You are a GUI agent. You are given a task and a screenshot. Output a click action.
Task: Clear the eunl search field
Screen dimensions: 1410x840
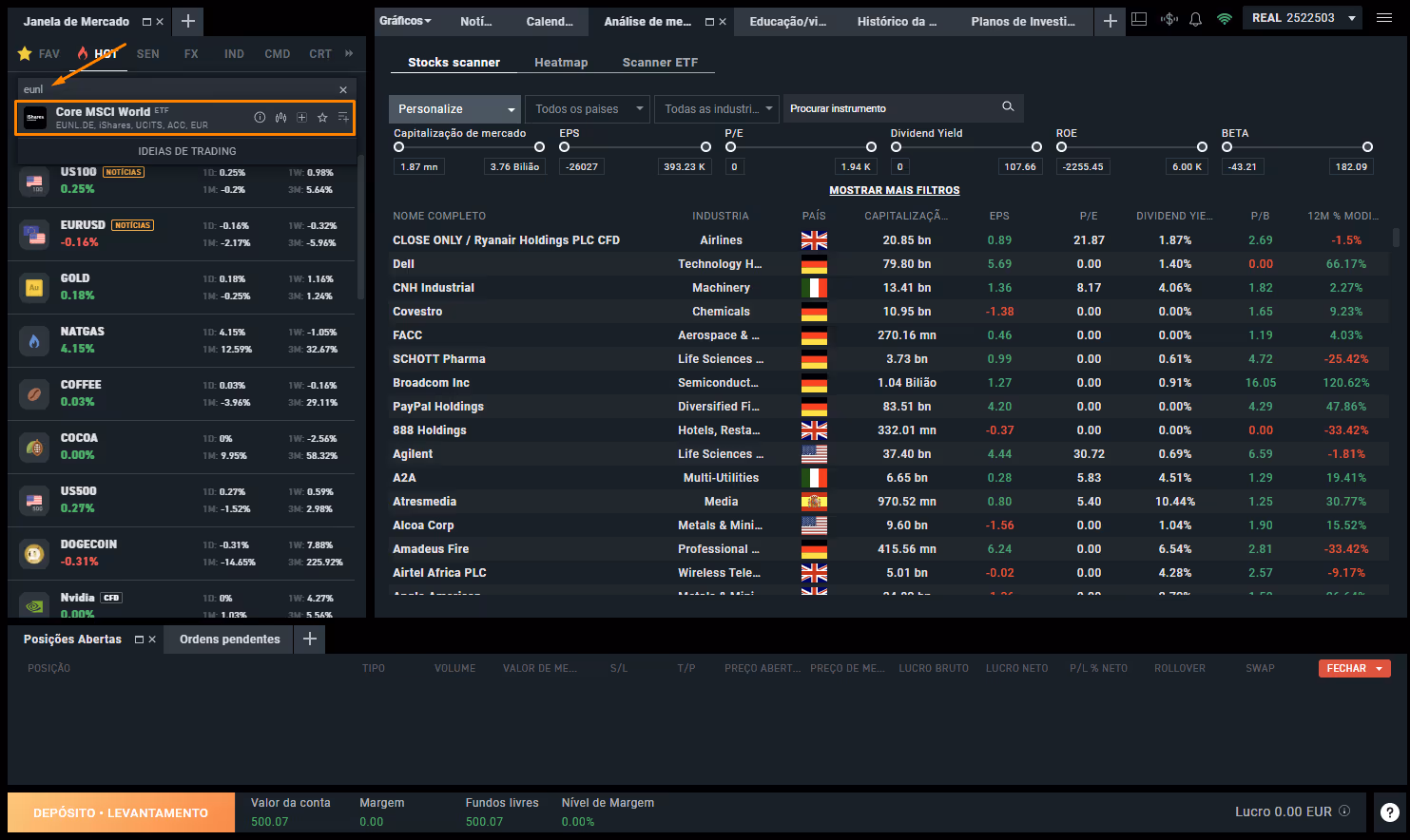[343, 89]
